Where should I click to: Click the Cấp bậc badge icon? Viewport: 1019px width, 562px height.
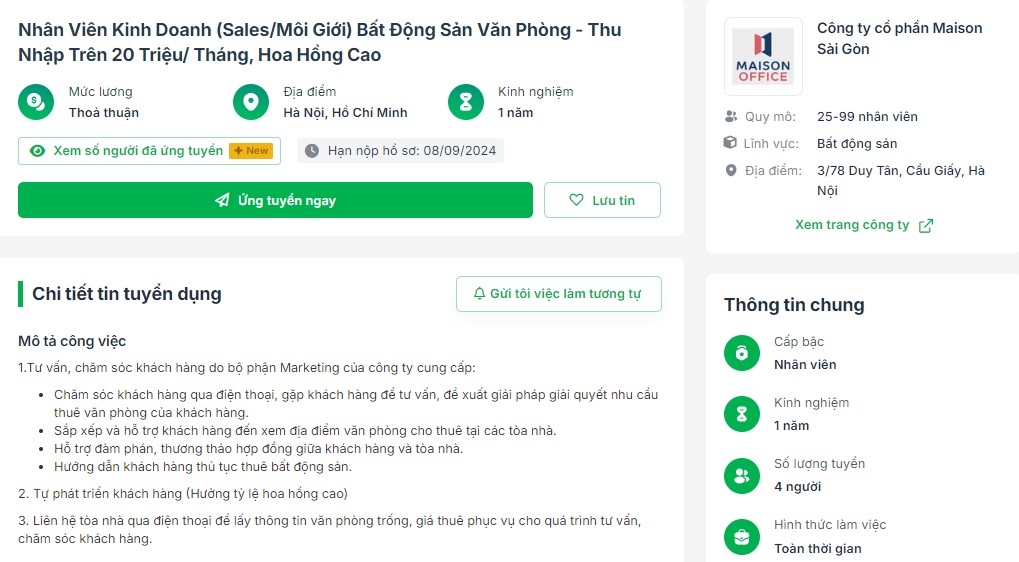(742, 353)
